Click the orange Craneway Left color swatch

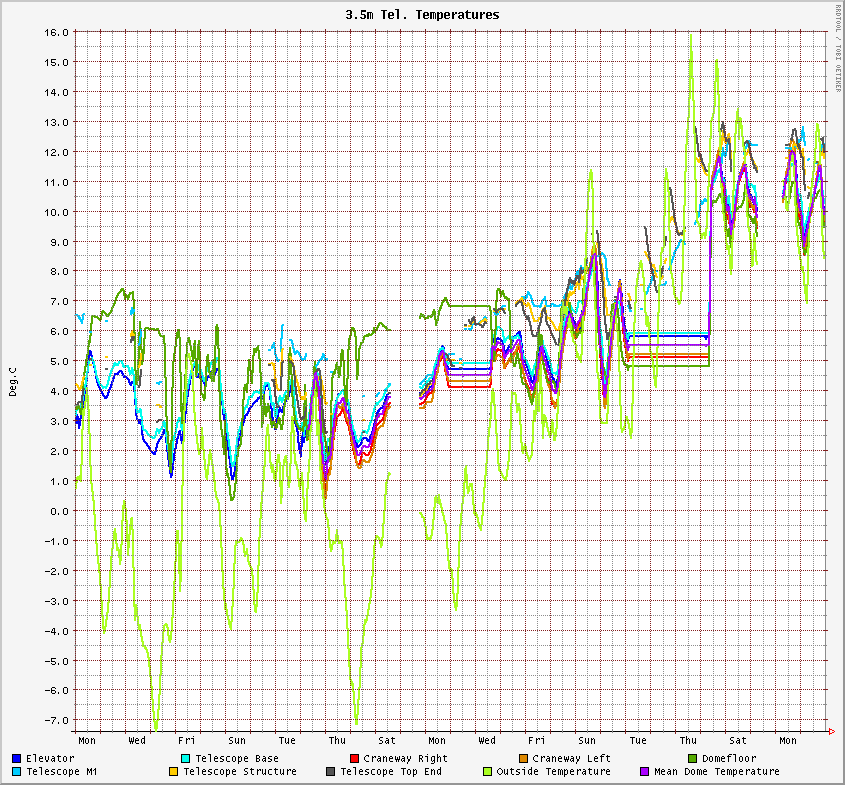click(523, 759)
